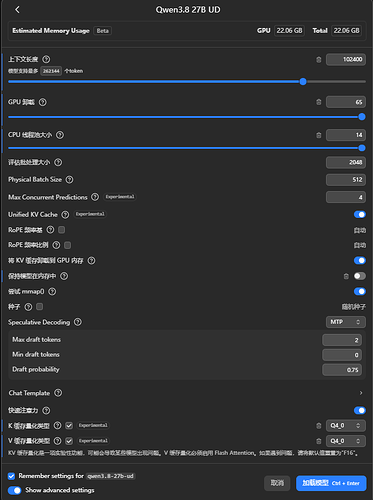
Task: Click context length field showing 102400
Action: tap(346, 59)
